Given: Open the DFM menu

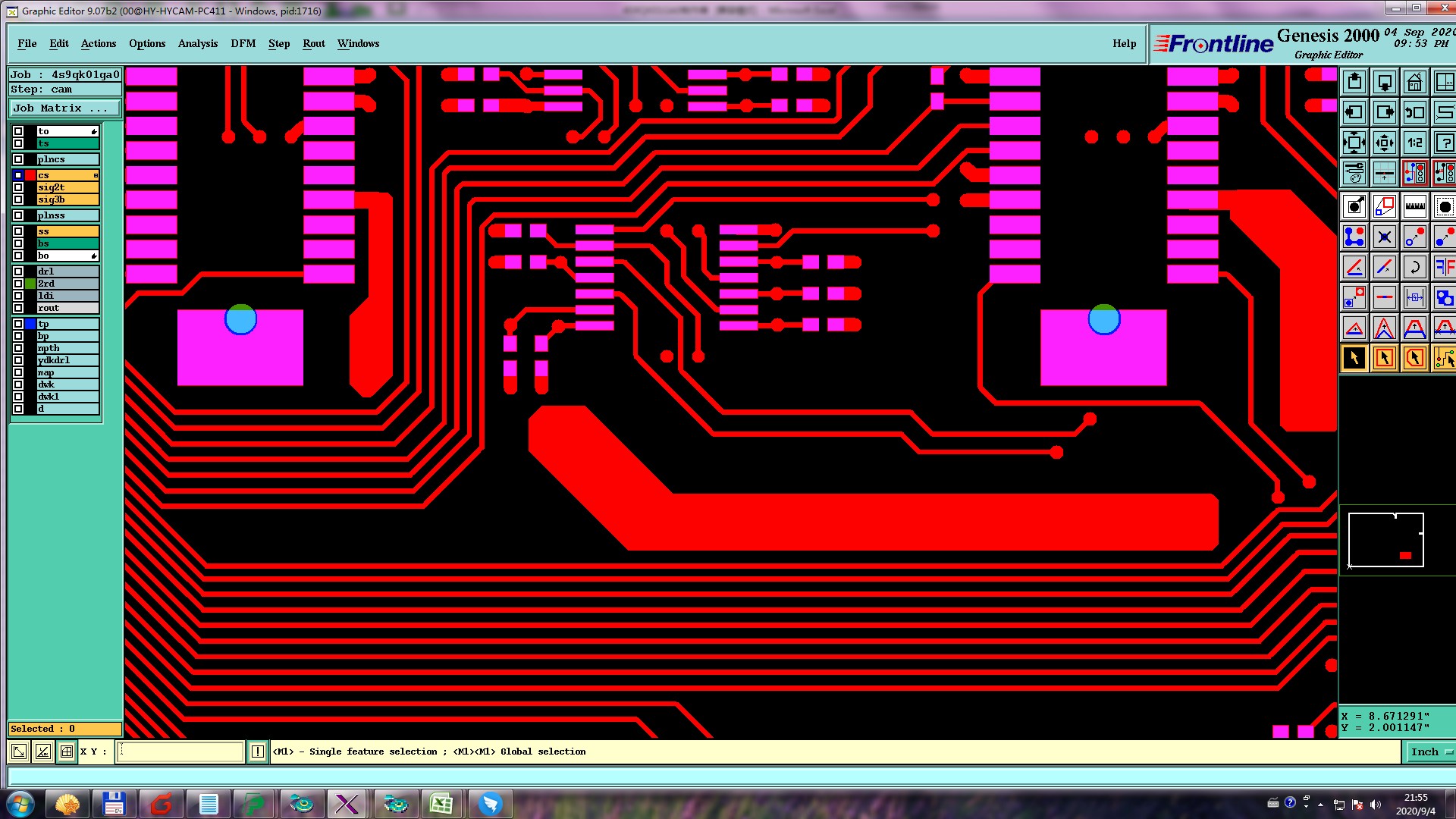Looking at the screenshot, I should 243,43.
